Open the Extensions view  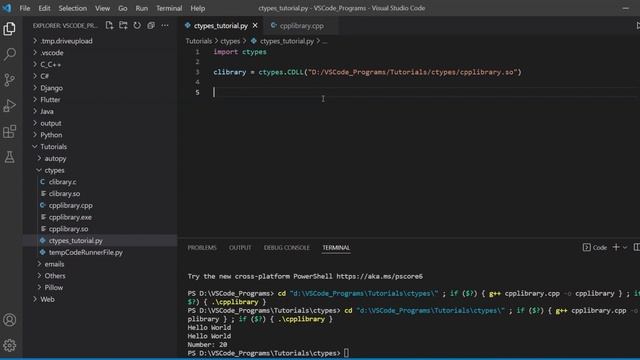pyautogui.click(x=9, y=131)
